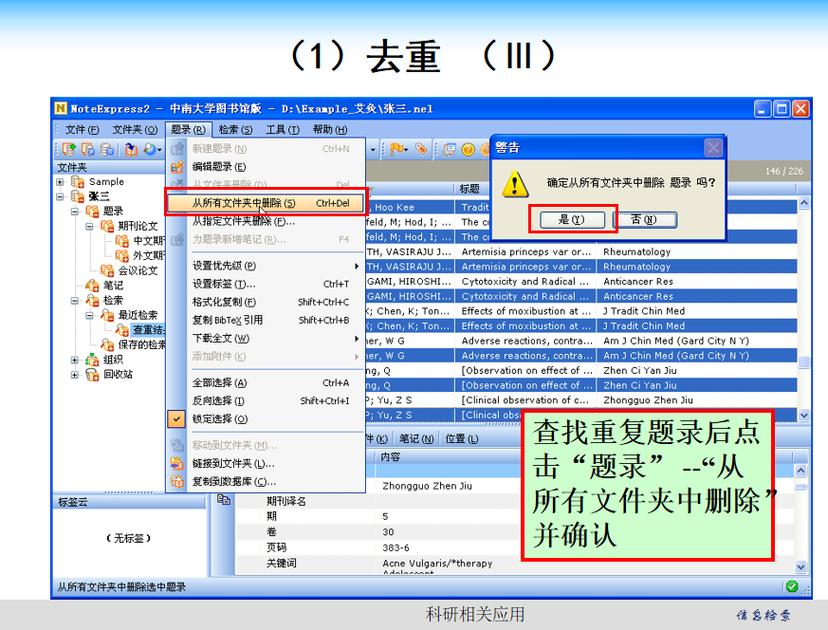The width and height of the screenshot is (828, 630).
Task: Click the yellow flag icon in toolbar
Action: click(x=396, y=149)
